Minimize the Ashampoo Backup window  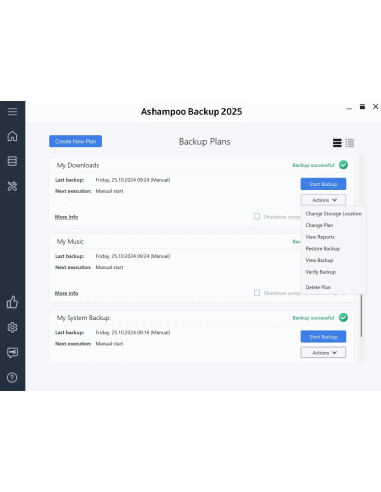[349, 108]
